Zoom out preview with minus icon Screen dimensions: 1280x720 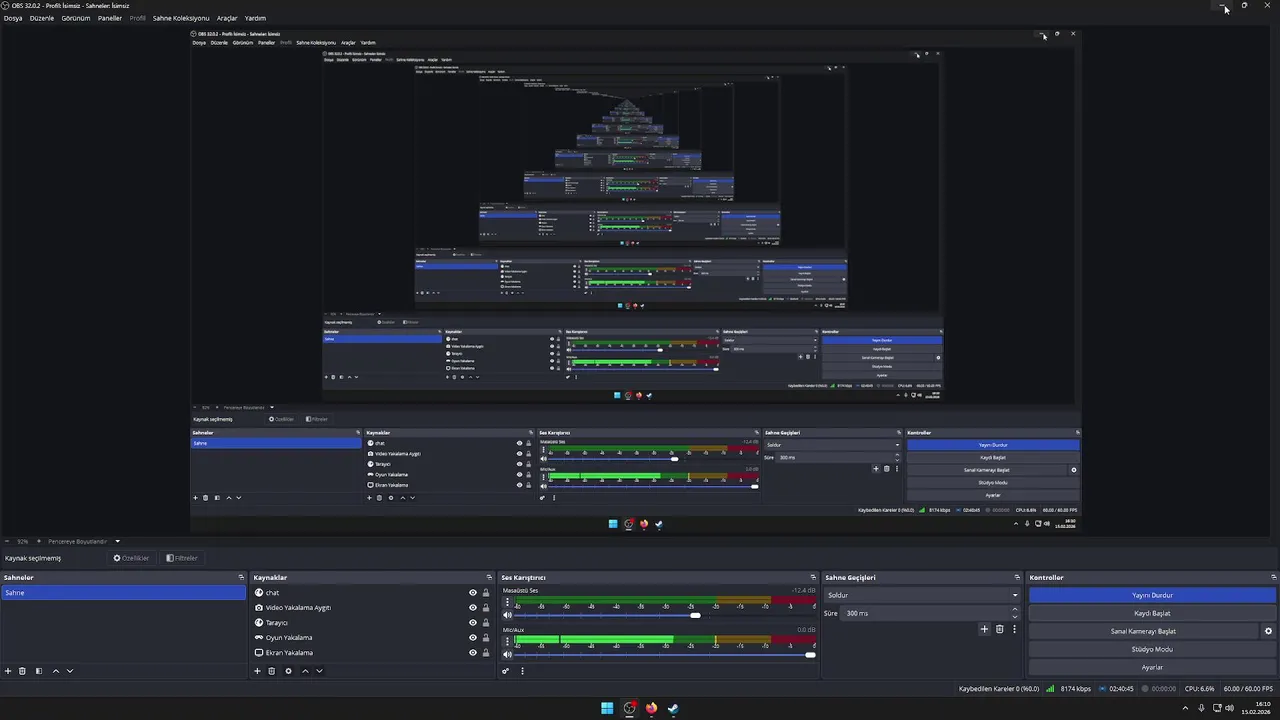(x=6, y=541)
